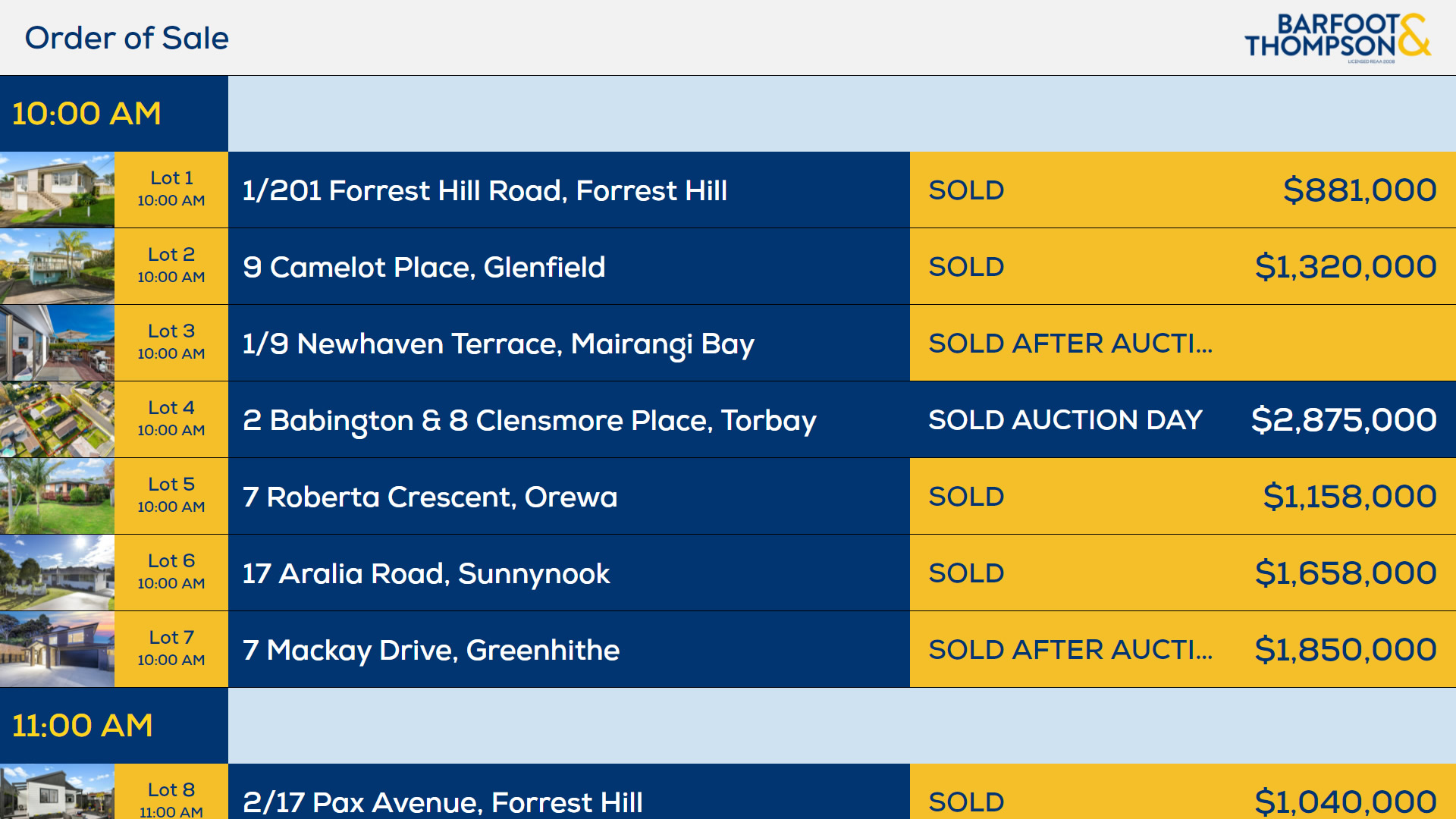View the Lot 7 Mackay Drive photo
This screenshot has width=1456, height=819.
(57, 649)
